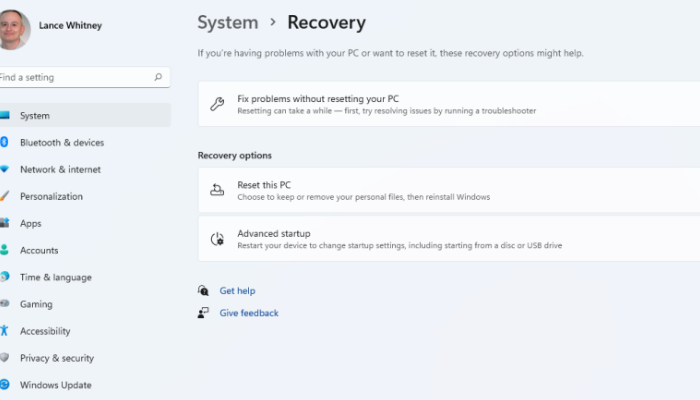
Task: Click the Accessibility figure icon
Action: (4, 330)
